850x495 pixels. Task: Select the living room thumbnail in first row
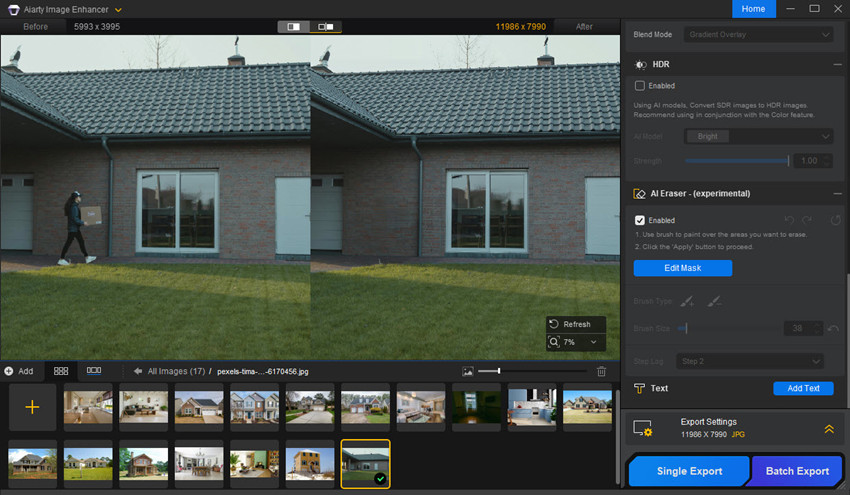(144, 407)
